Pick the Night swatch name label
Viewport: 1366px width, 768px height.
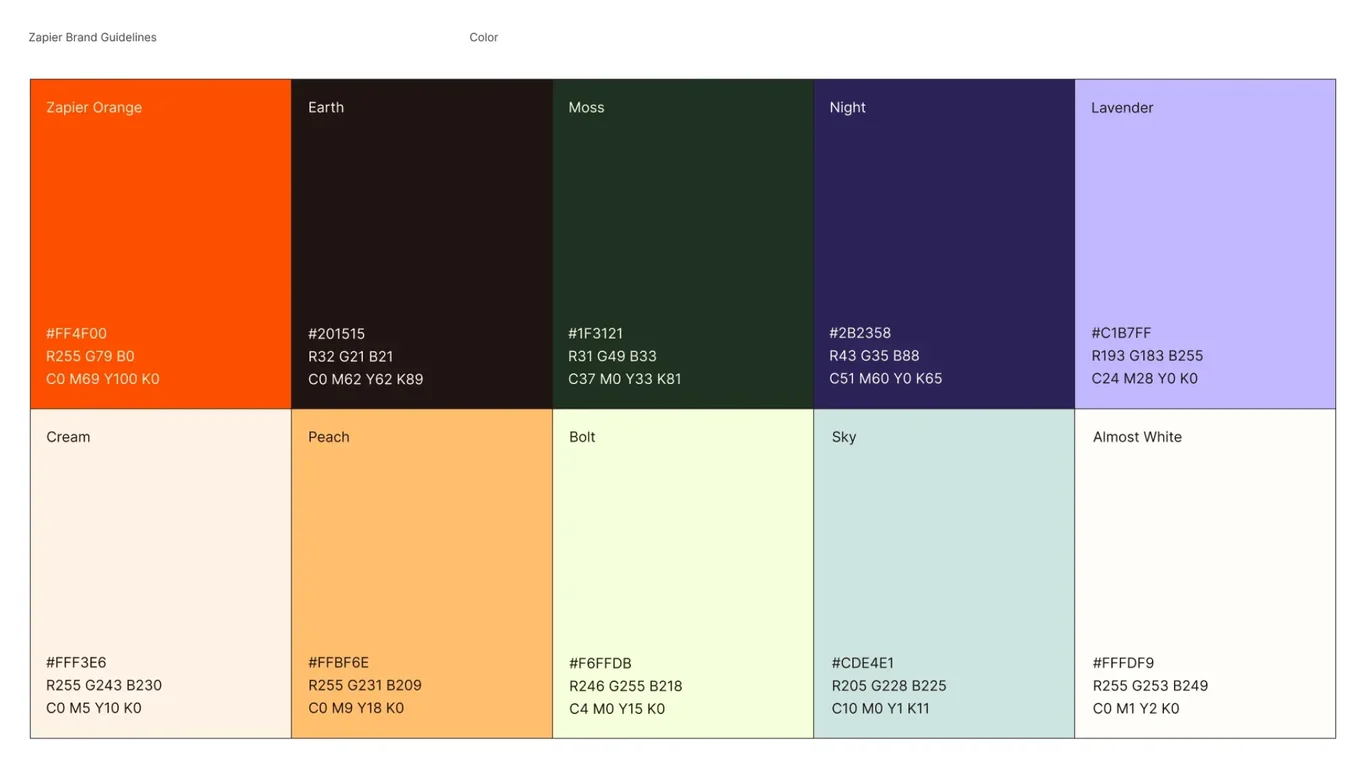pyautogui.click(x=847, y=107)
